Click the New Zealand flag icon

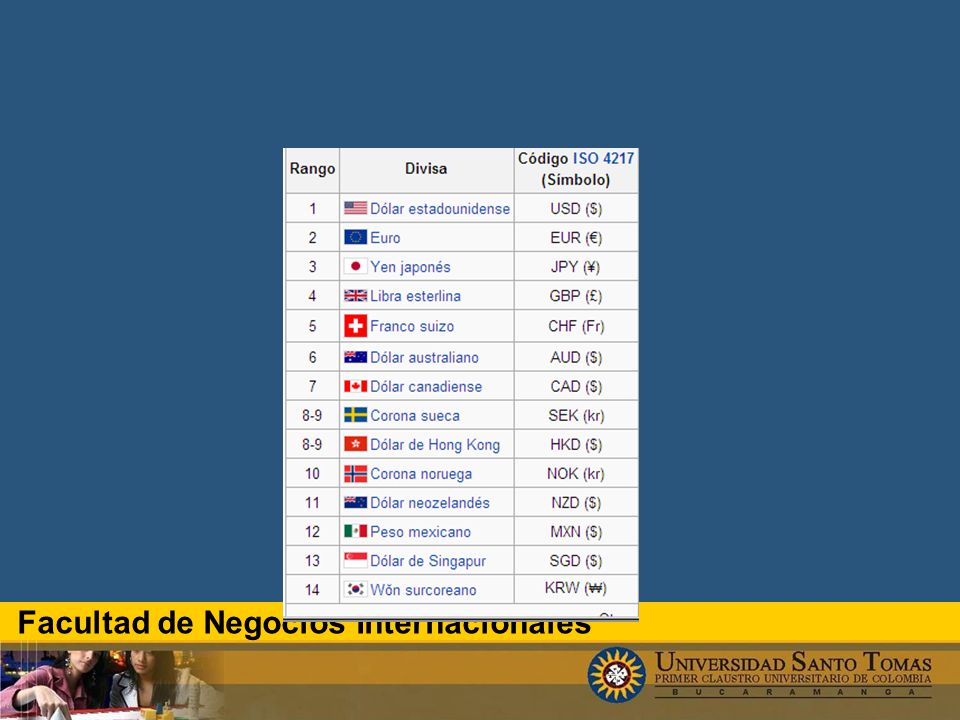click(355, 503)
